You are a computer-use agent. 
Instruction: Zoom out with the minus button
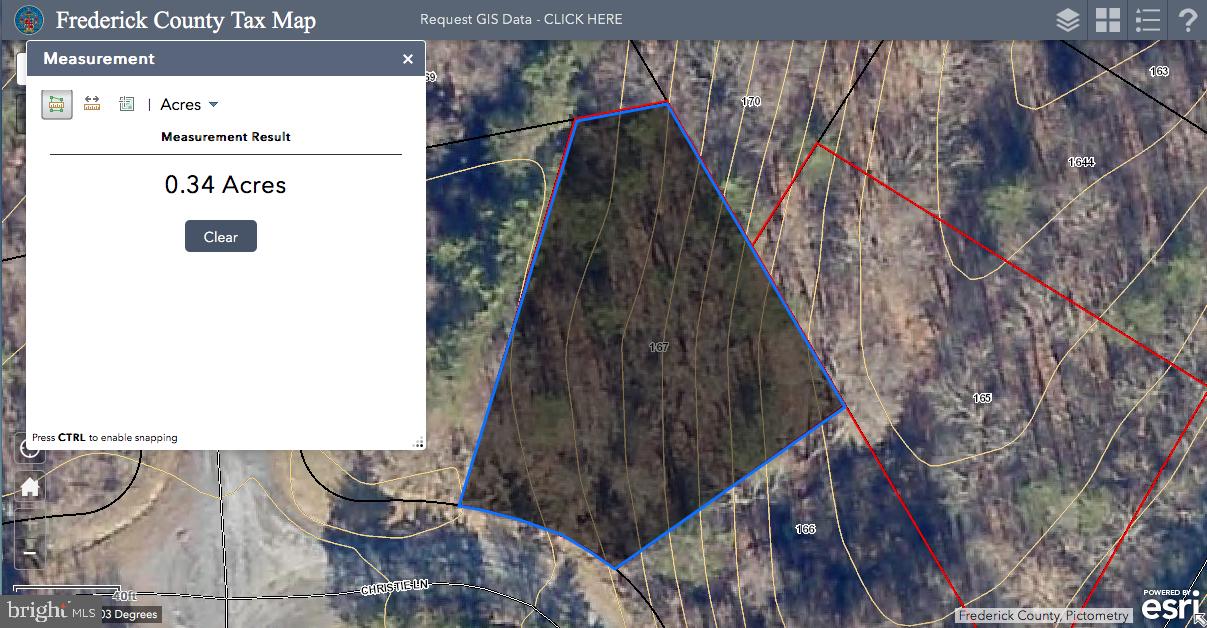[30, 552]
